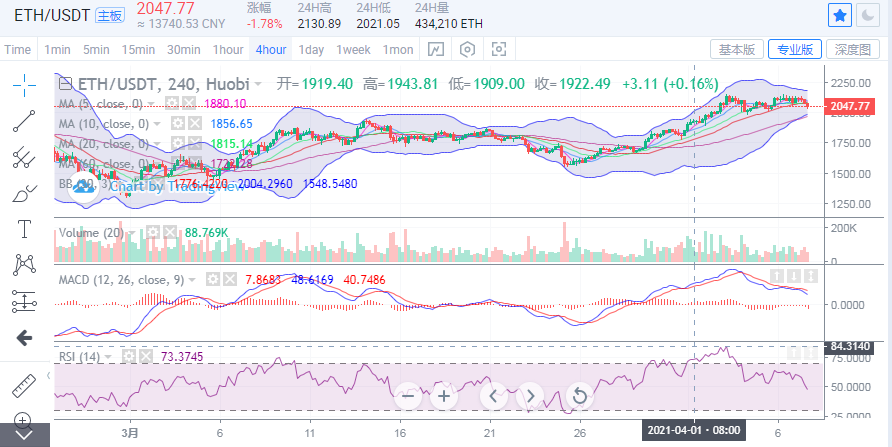Select the 15min interval tab
The image size is (892, 447).
click(138, 49)
